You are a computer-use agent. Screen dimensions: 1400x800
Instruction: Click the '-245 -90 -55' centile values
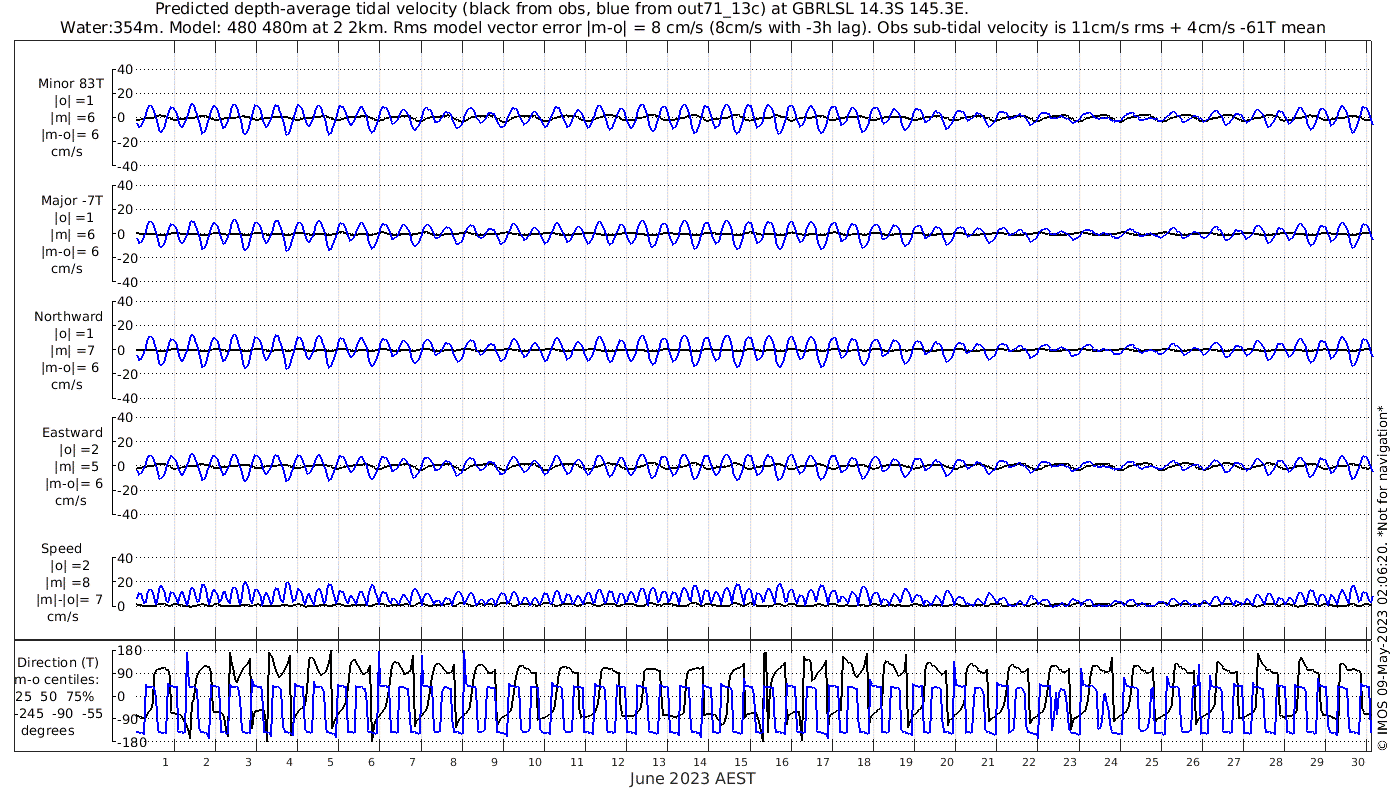click(x=59, y=713)
